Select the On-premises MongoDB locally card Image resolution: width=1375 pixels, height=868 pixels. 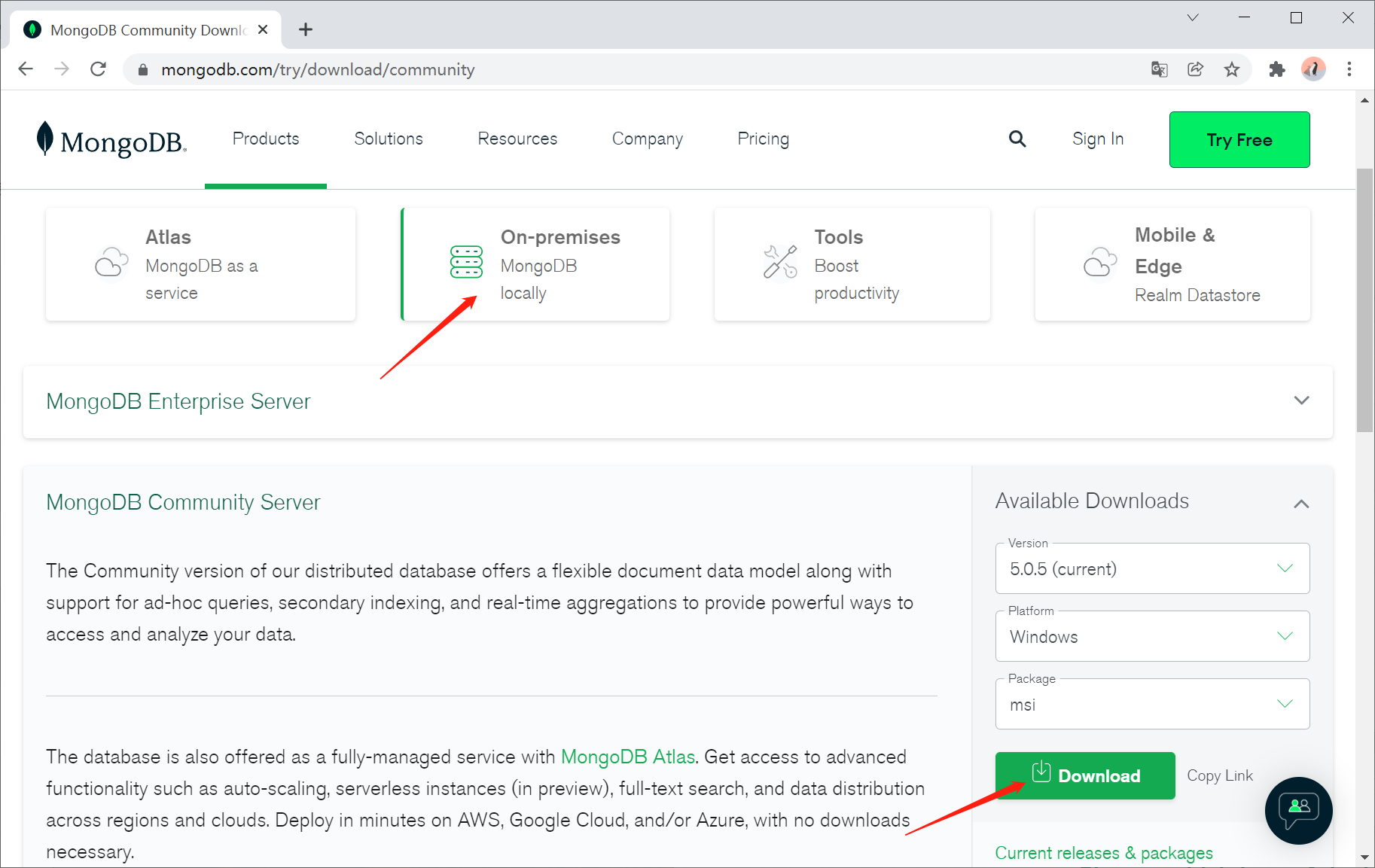coord(535,264)
